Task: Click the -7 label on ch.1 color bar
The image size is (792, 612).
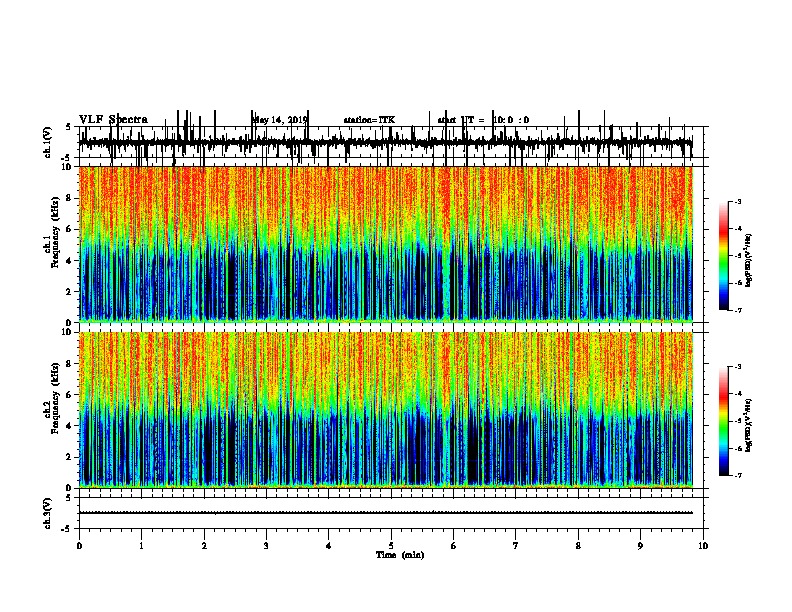Action: coord(738,310)
